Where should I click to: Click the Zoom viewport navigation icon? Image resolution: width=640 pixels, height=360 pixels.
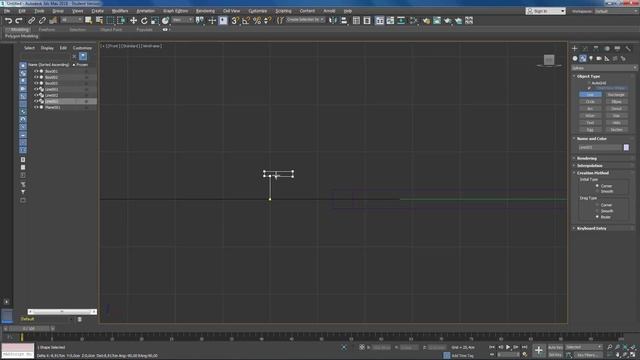tap(610, 347)
